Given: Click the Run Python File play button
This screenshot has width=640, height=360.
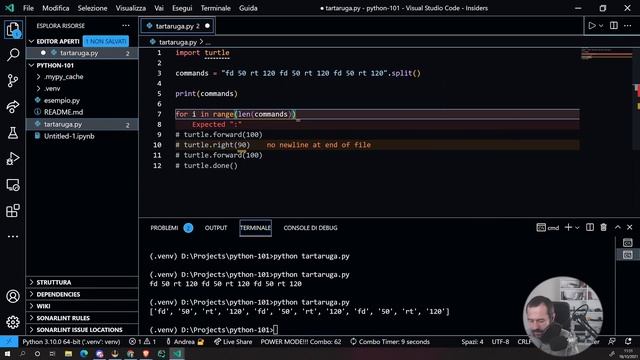Looking at the screenshot, I should coord(591,26).
